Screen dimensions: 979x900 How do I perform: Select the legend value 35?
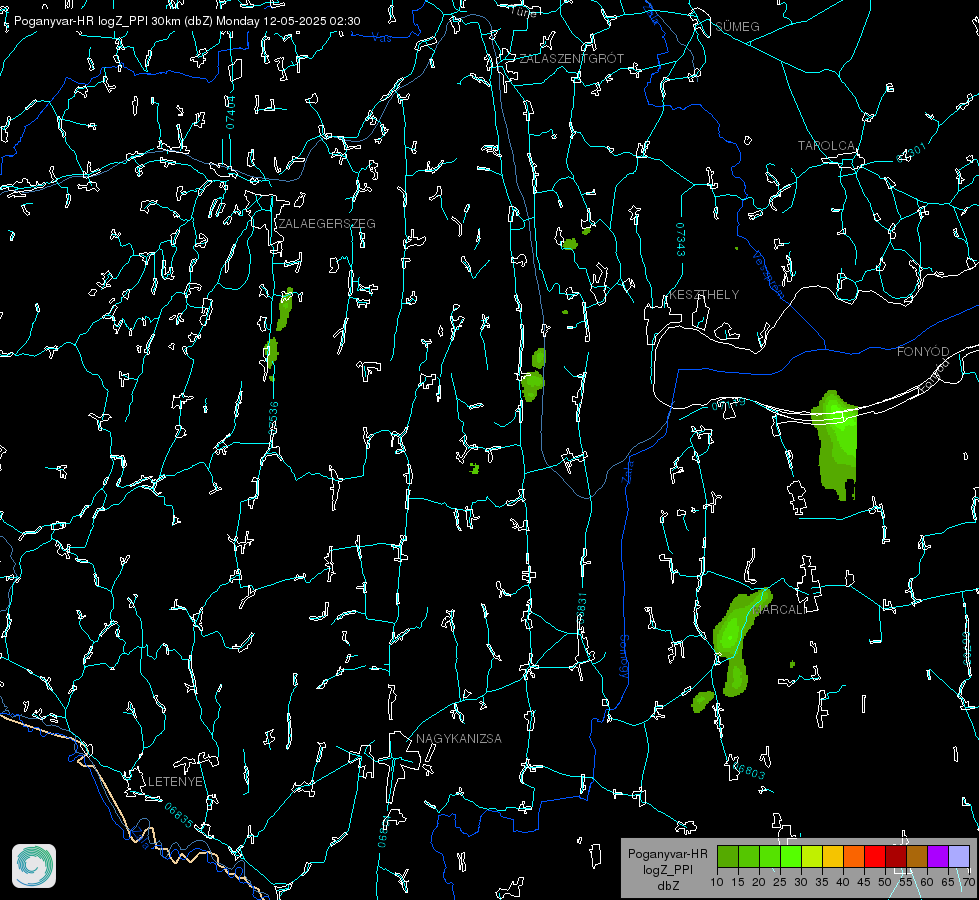pos(822,883)
